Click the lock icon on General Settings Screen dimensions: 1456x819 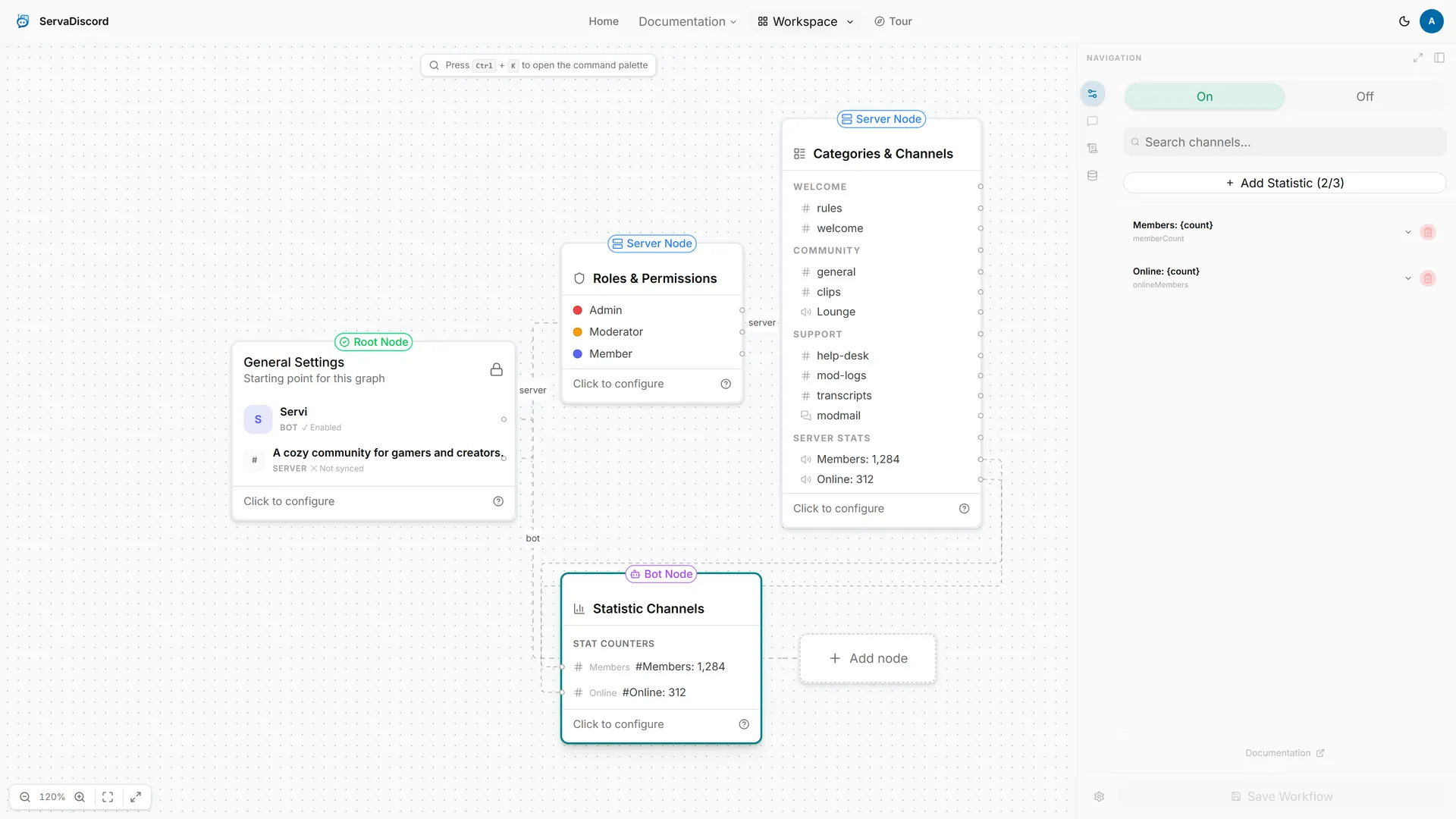coord(497,369)
